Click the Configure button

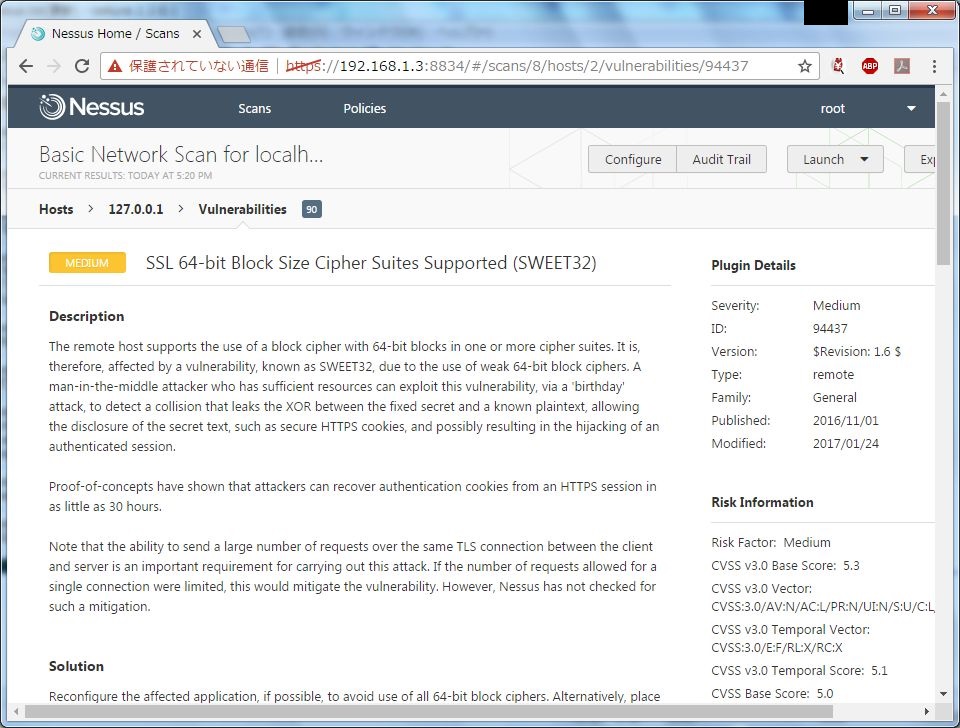632,159
